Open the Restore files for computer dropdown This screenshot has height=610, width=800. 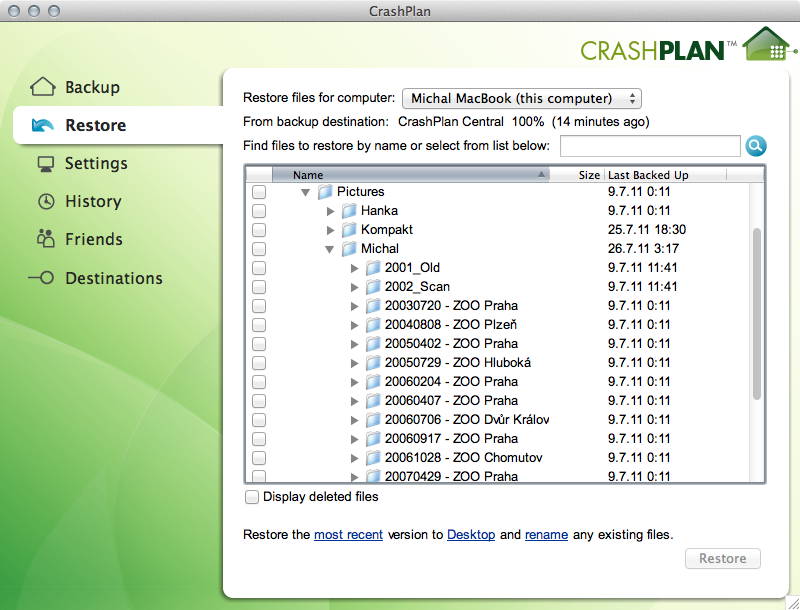click(521, 98)
